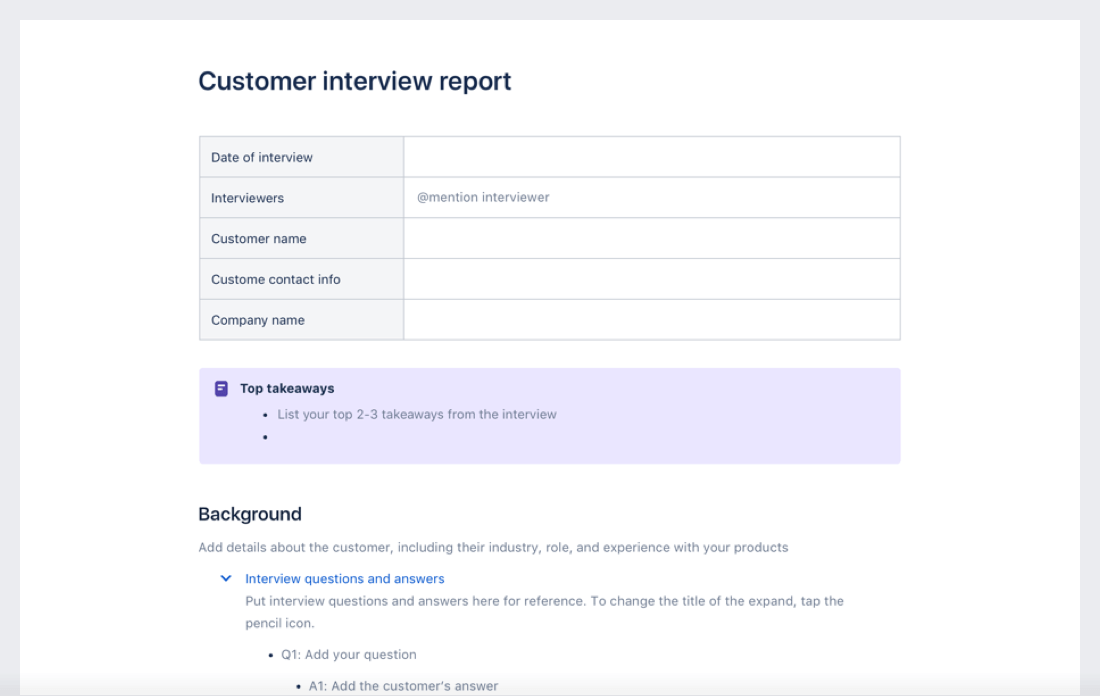
Task: Click the "Top takeaways" bold heading
Action: pos(285,388)
